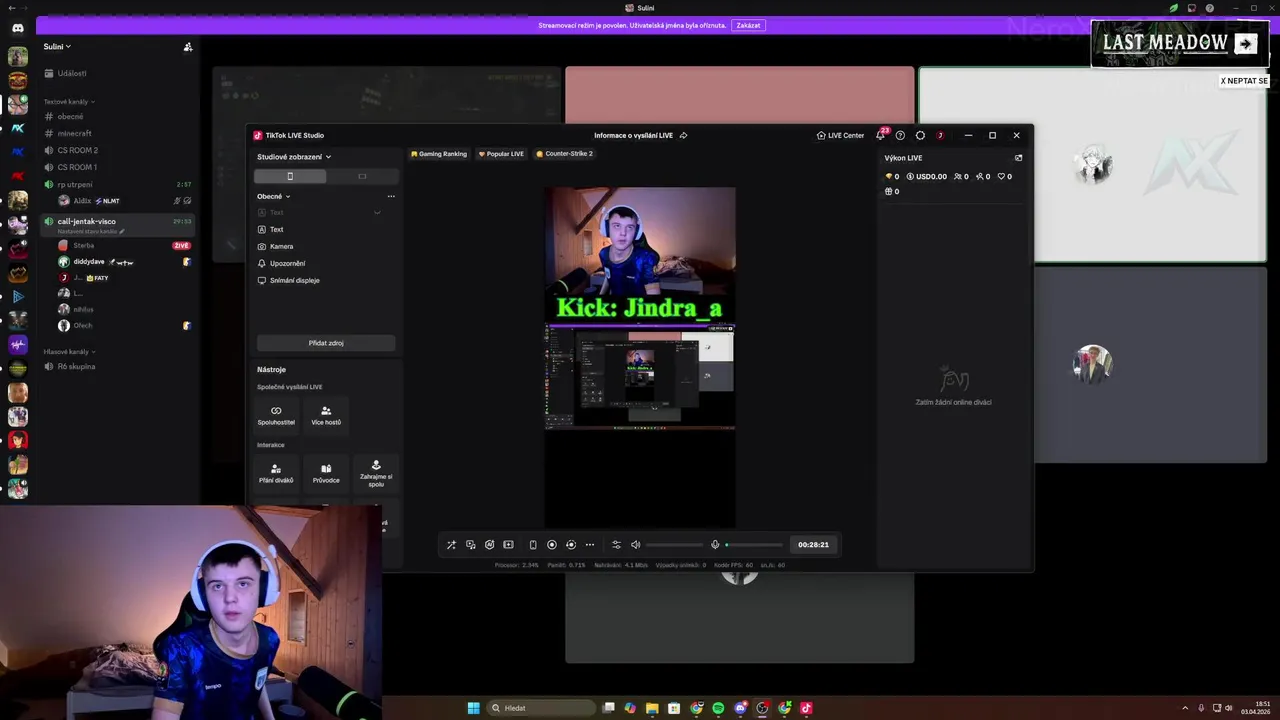Select the Popular LIVE tag
The image size is (1280, 720).
click(501, 154)
